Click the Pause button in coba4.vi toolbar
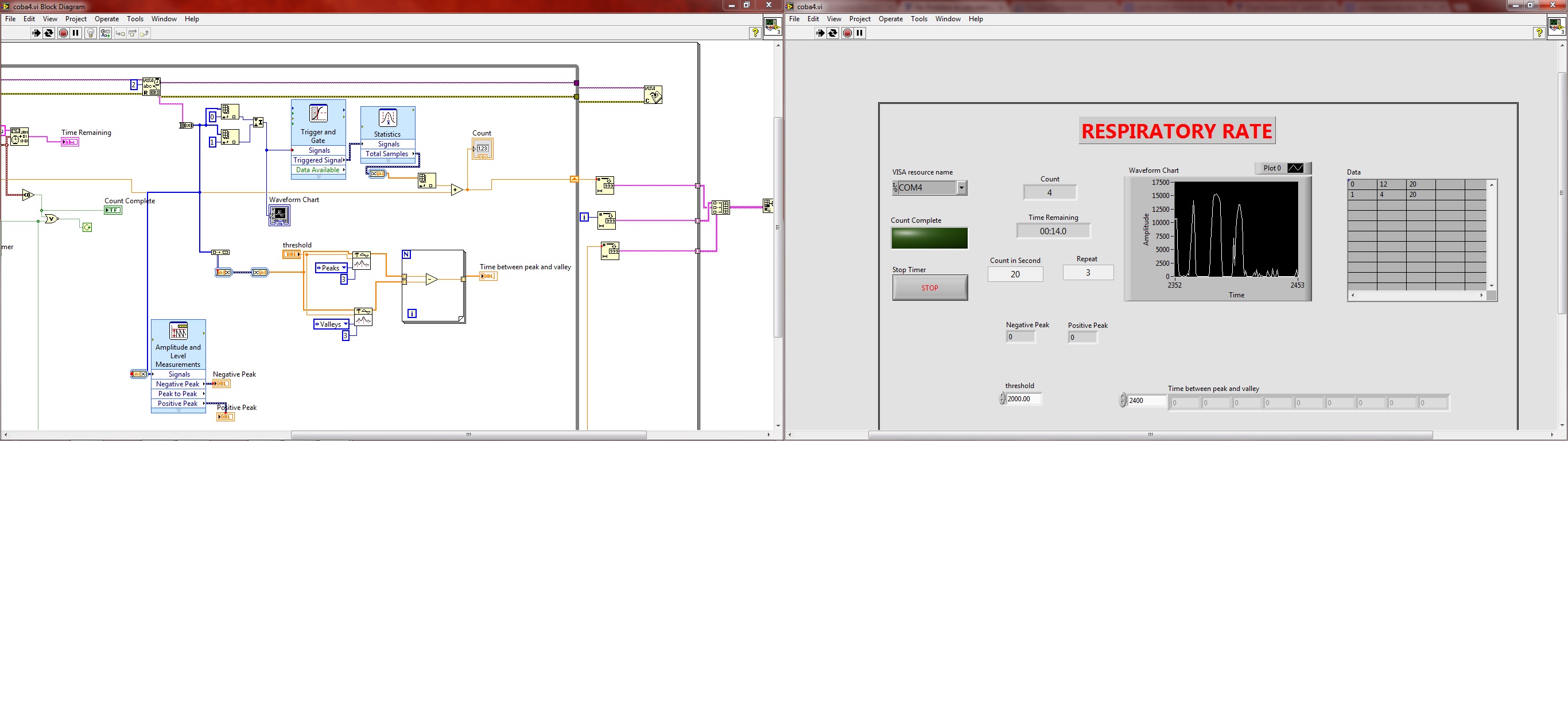1568x705 pixels. pyautogui.click(x=860, y=33)
